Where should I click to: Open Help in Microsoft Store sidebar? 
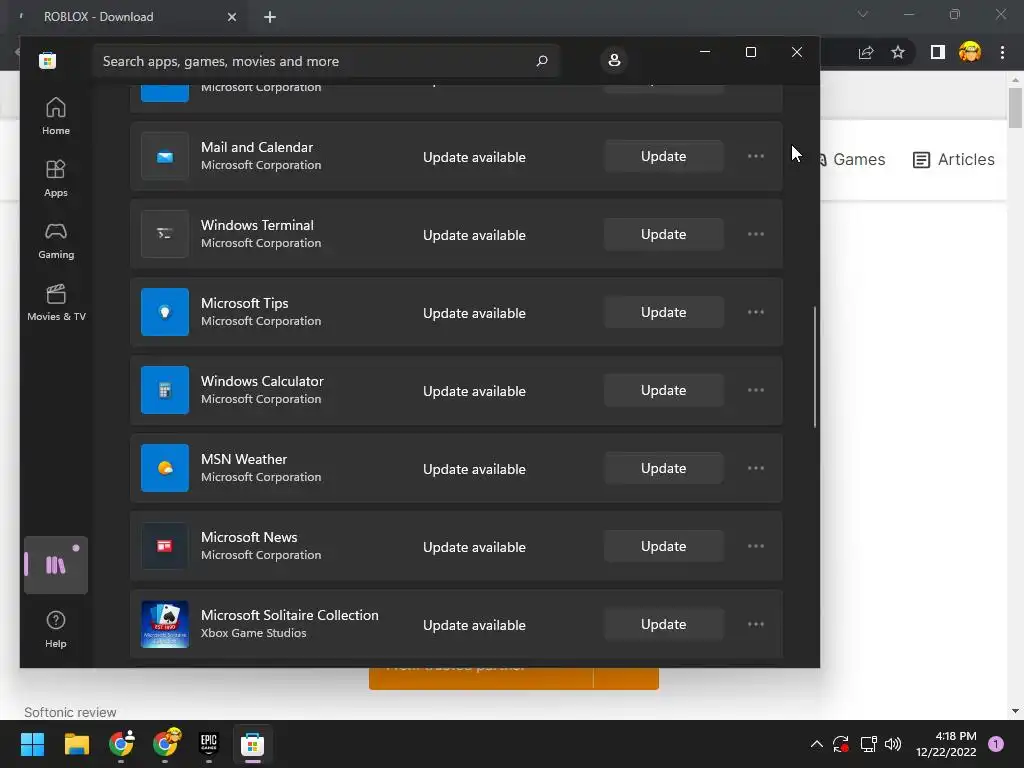pyautogui.click(x=56, y=629)
